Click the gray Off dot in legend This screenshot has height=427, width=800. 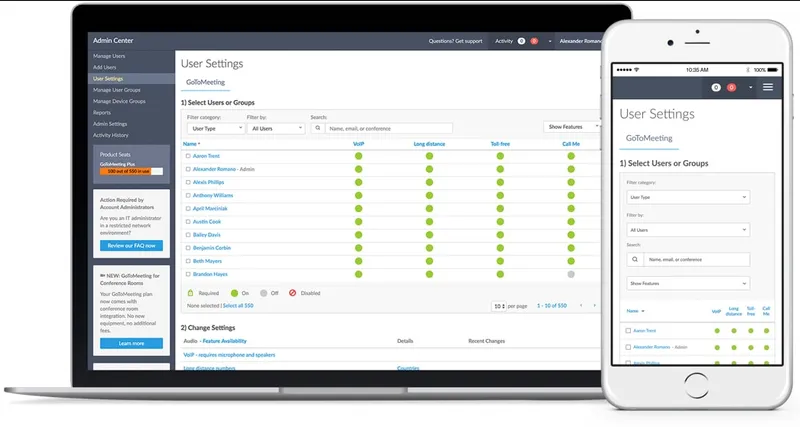coord(263,293)
